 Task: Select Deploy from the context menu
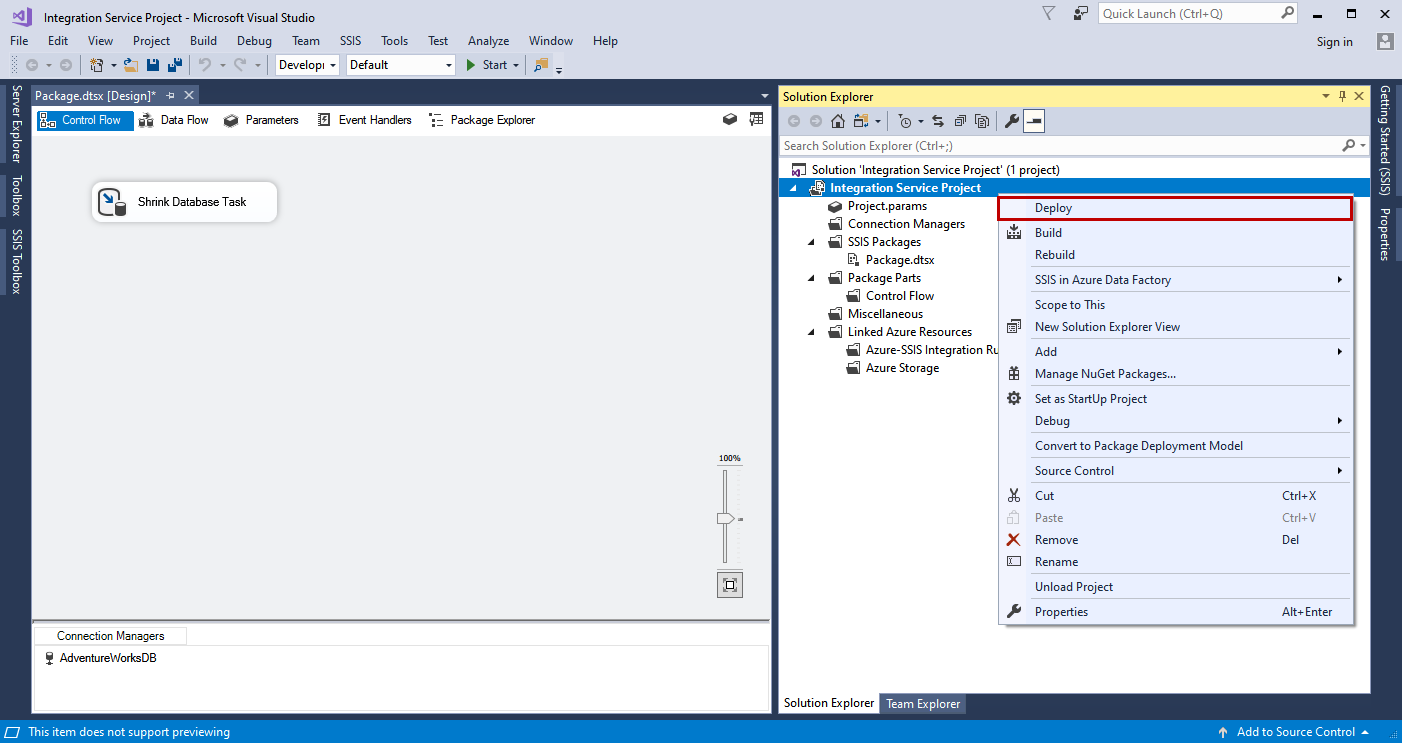(1053, 208)
